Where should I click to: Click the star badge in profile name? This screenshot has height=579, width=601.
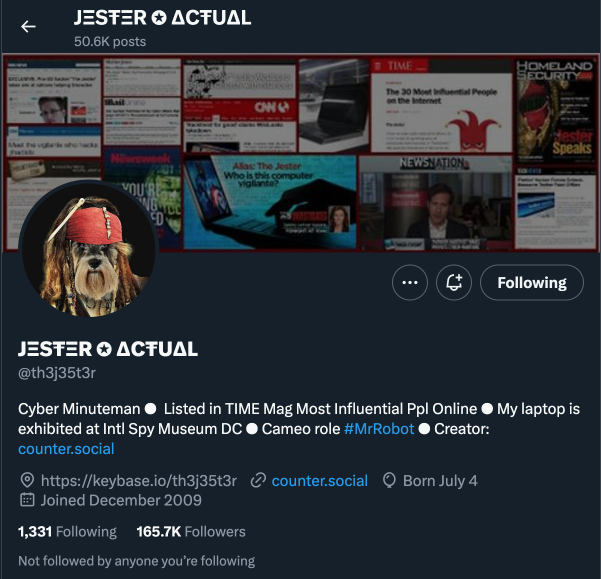[104, 349]
